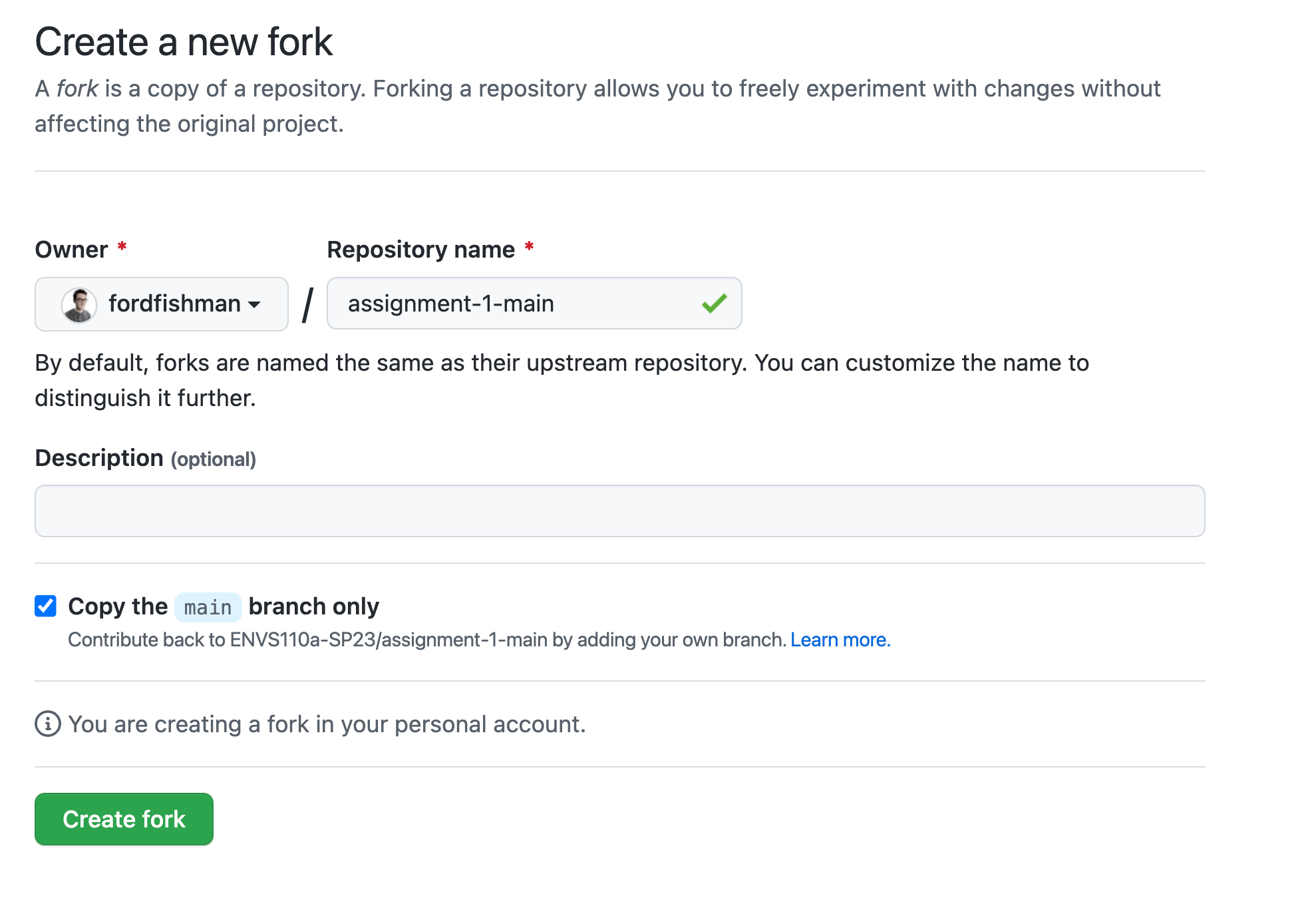Click the Repository name field label

pos(420,250)
